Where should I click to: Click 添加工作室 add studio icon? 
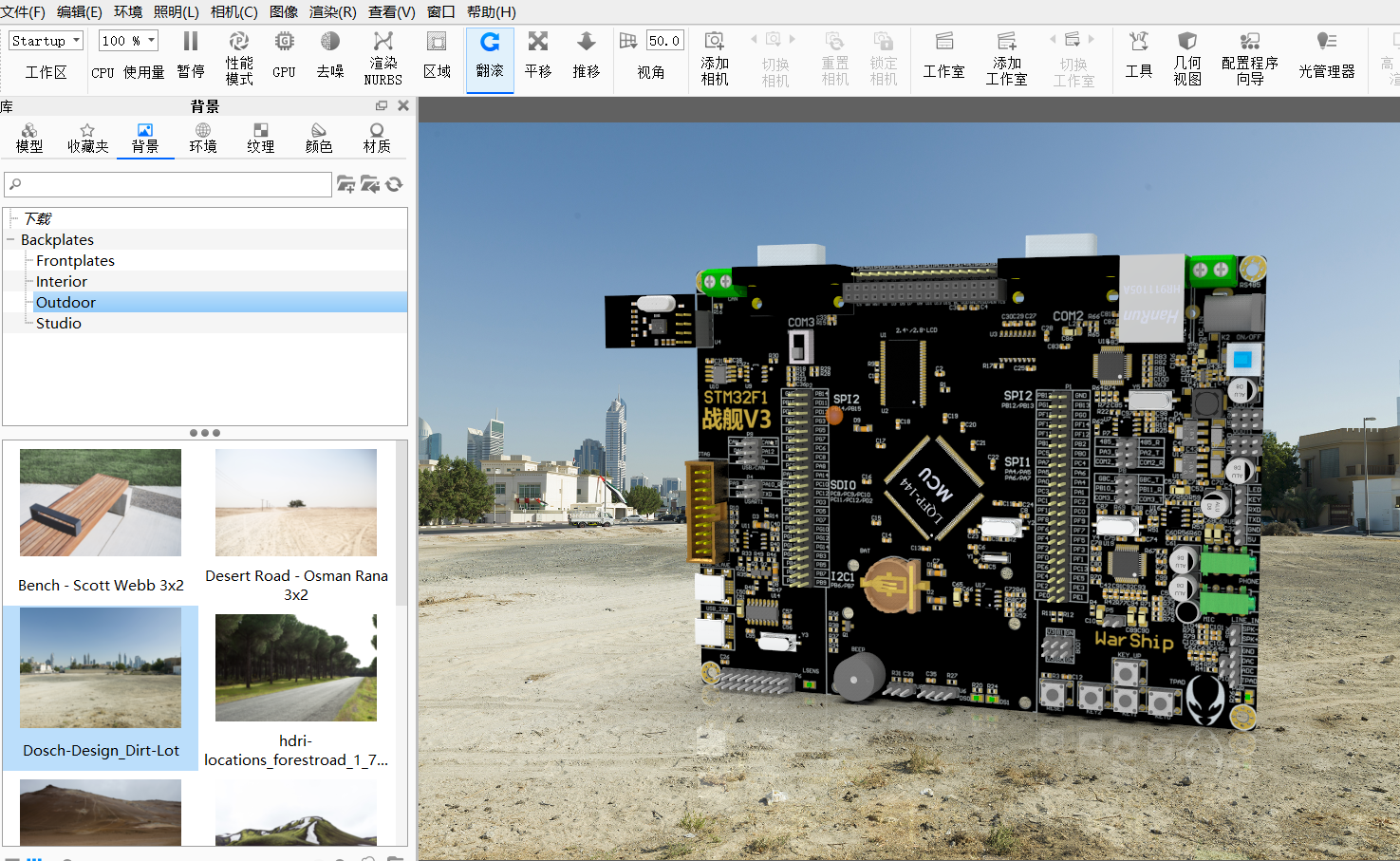pyautogui.click(x=1006, y=58)
